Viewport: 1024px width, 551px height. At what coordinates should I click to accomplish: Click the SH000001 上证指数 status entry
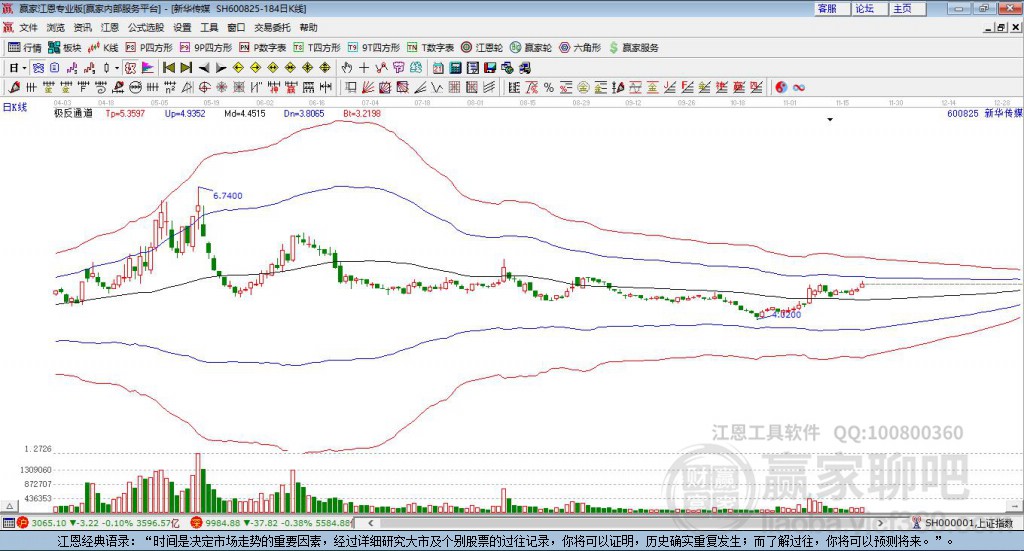tap(963, 523)
